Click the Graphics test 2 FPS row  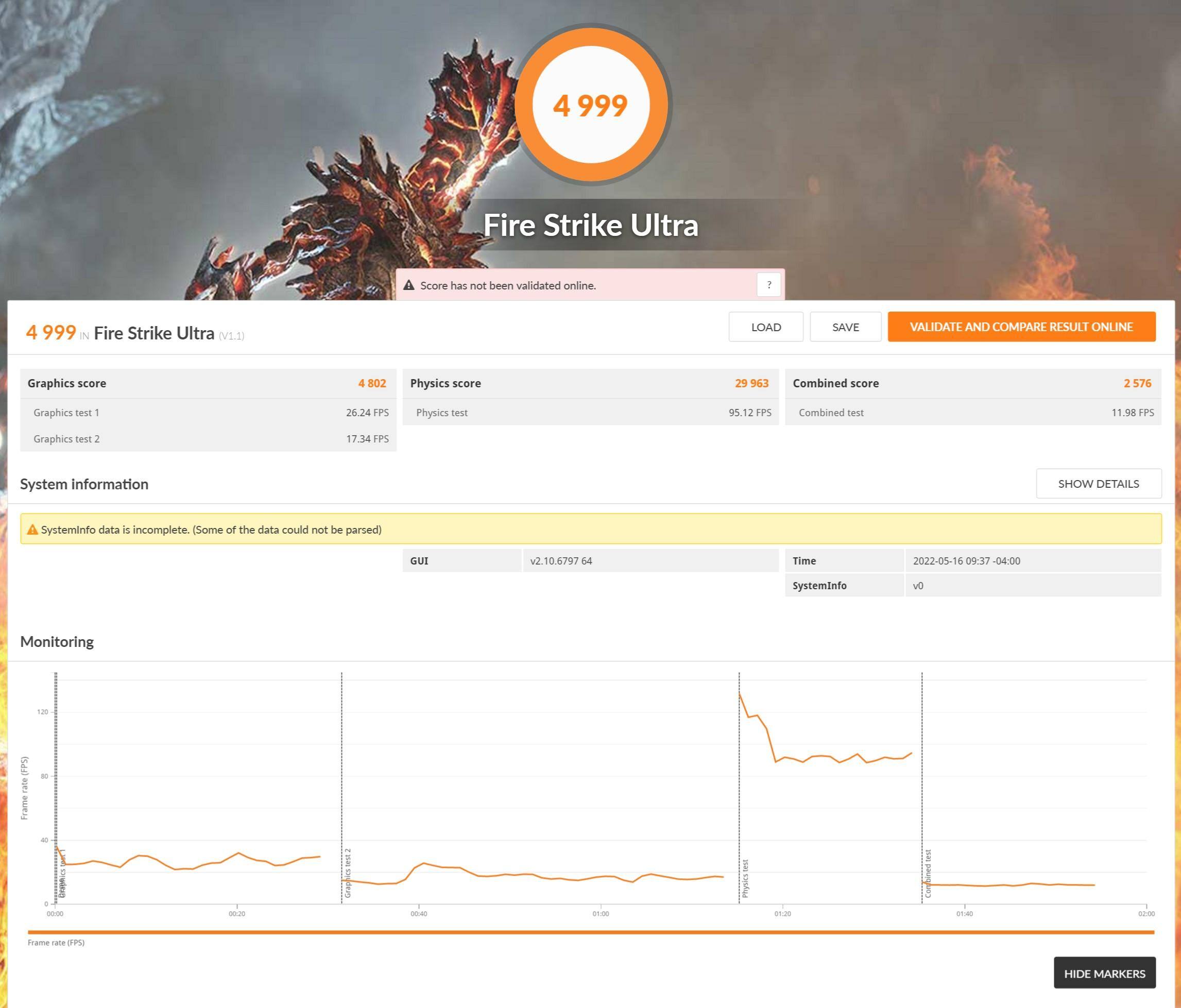tap(208, 438)
